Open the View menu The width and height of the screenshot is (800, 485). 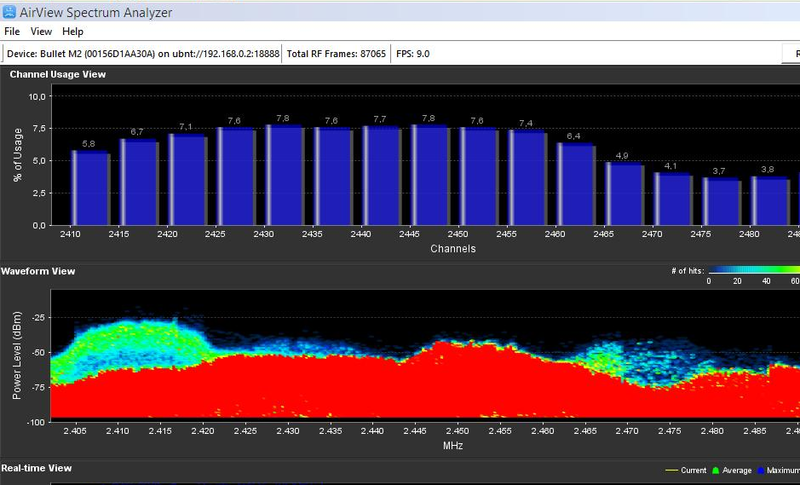41,32
